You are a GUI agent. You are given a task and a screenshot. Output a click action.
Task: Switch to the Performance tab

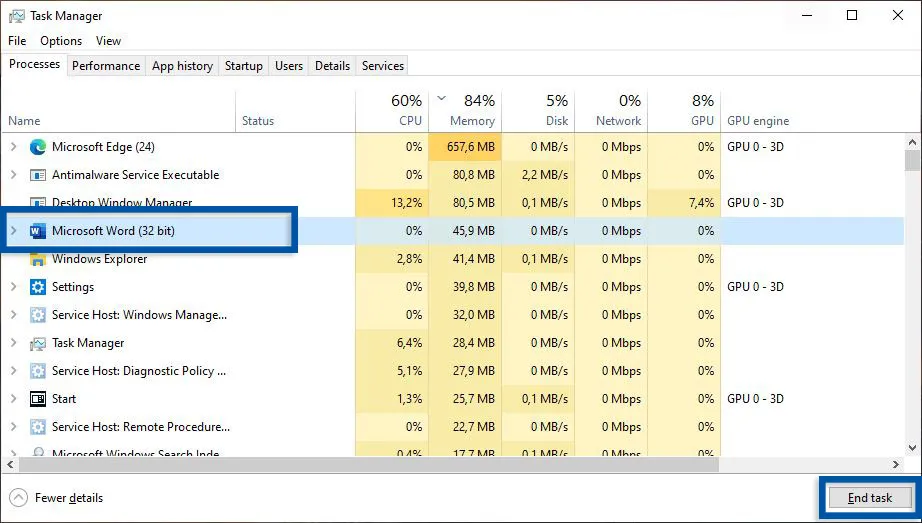pyautogui.click(x=106, y=66)
